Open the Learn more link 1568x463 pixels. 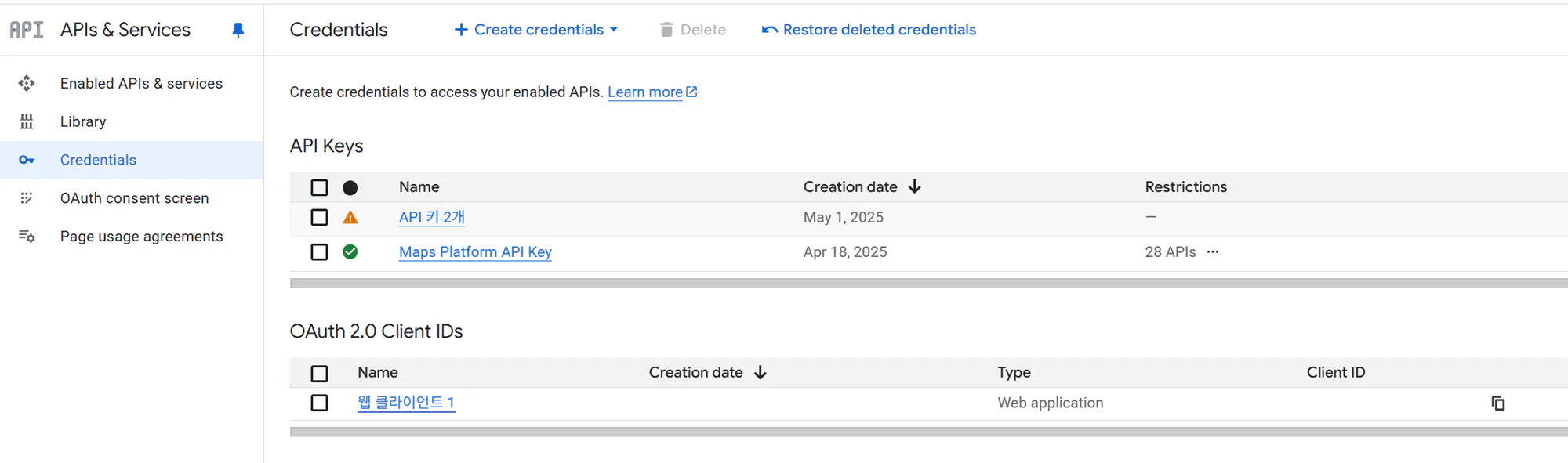click(x=645, y=92)
